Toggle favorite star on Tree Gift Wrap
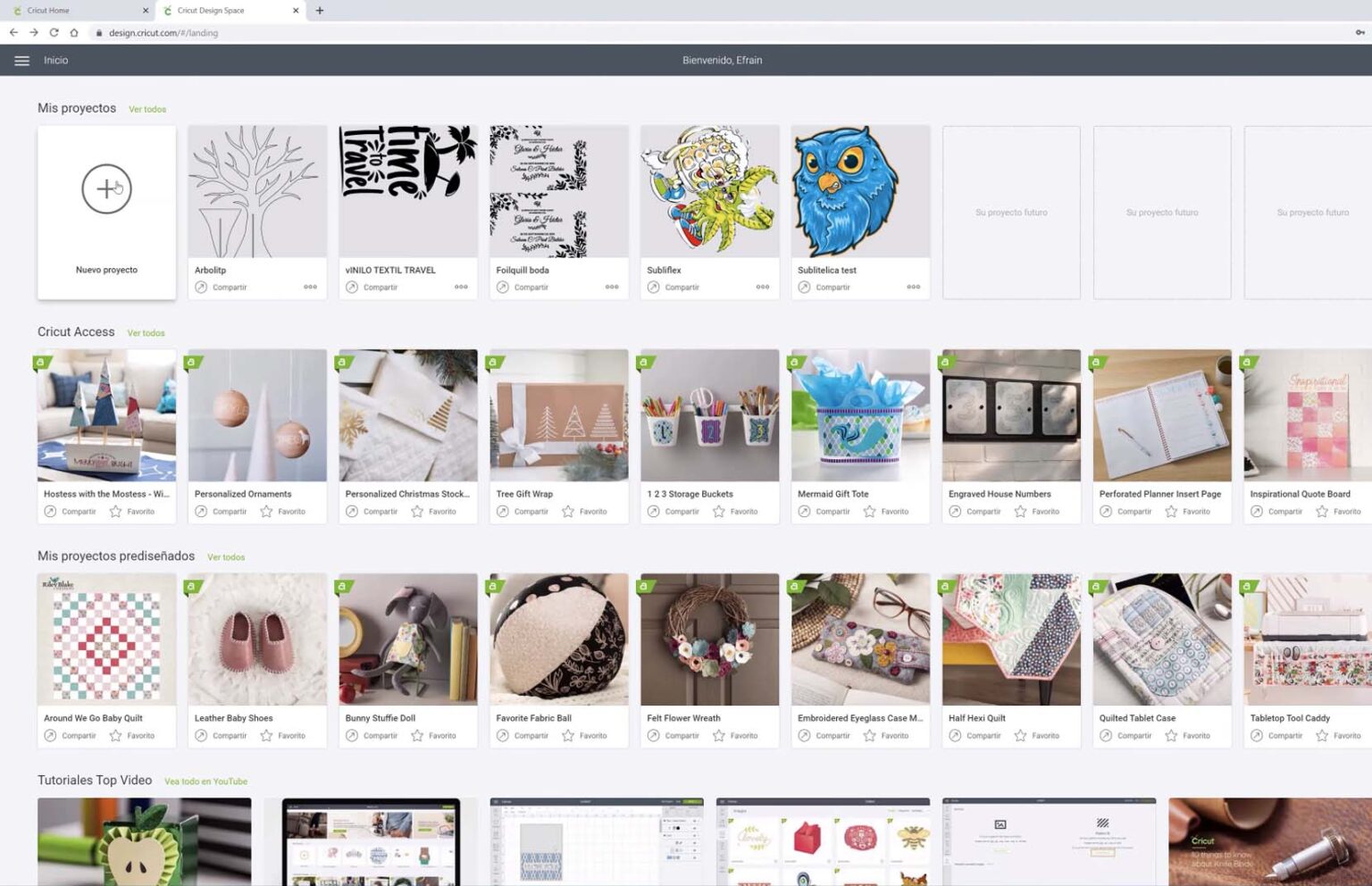Screen dimensions: 1372x886 click(x=568, y=512)
